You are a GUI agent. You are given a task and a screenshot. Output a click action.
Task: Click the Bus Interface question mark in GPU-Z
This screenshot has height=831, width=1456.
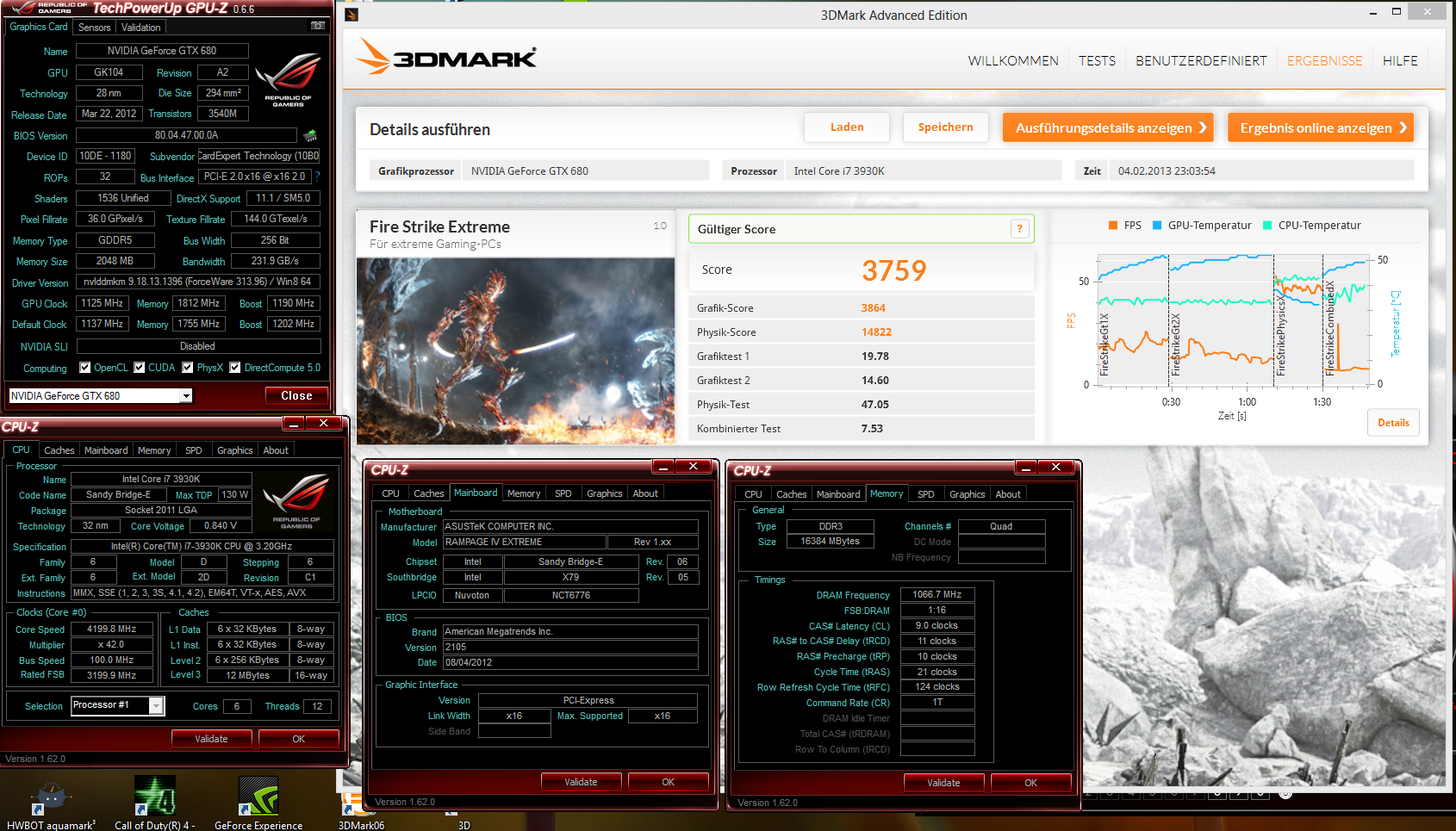[317, 177]
